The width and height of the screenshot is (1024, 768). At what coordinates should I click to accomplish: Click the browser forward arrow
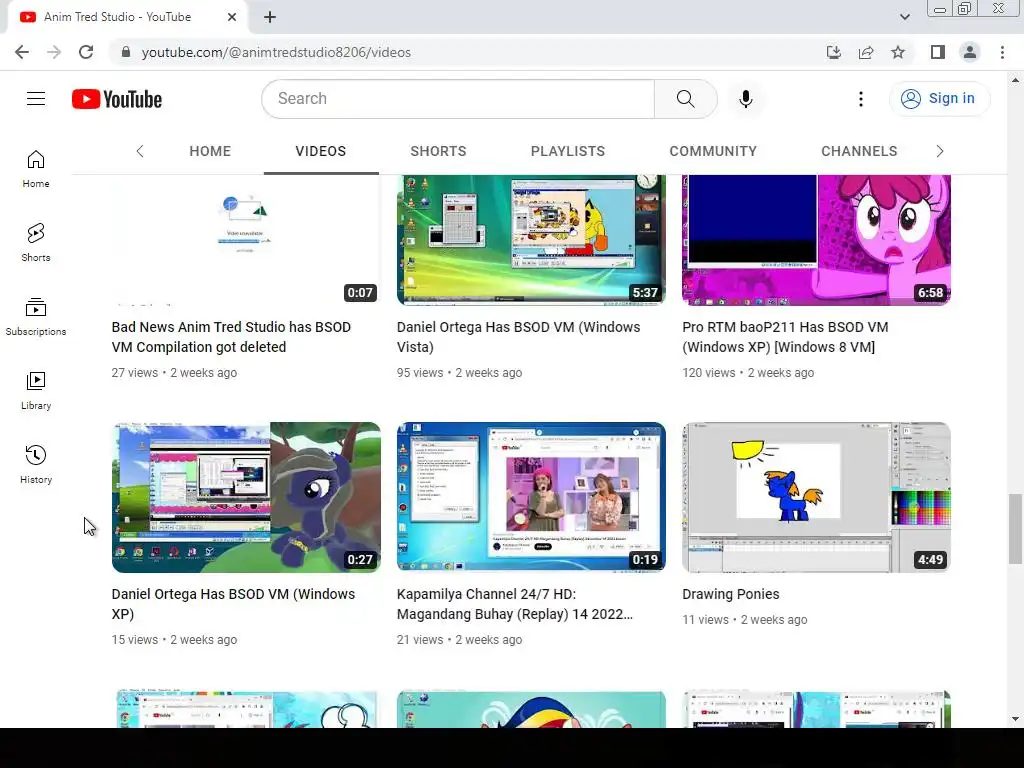pyautogui.click(x=54, y=52)
